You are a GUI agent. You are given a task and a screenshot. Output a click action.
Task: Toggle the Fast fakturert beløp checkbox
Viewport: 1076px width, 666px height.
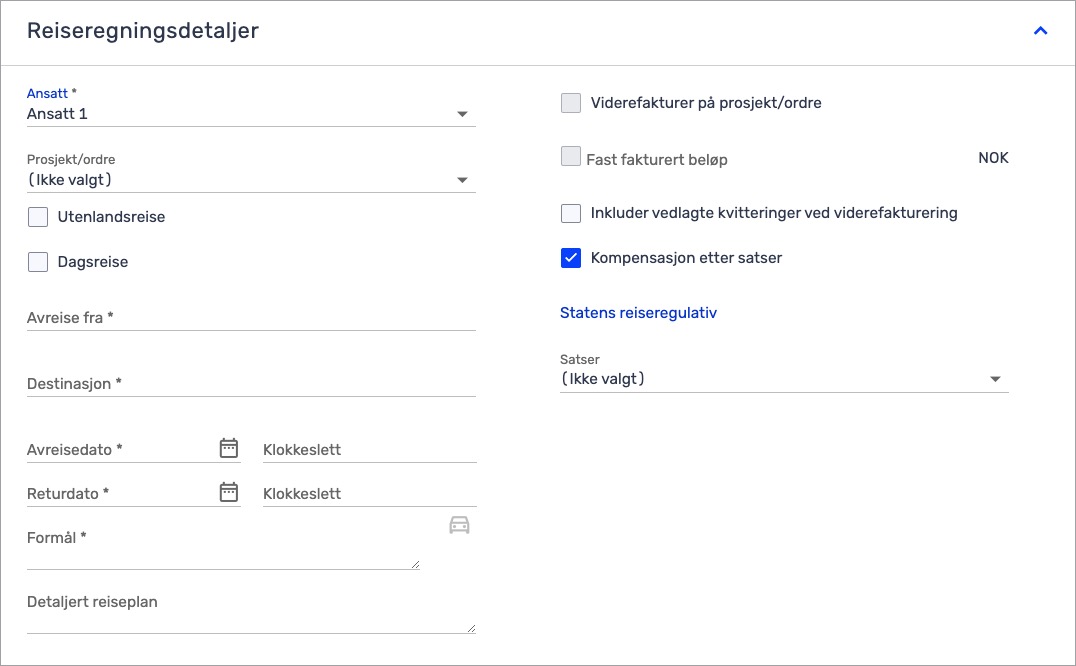pyautogui.click(x=571, y=157)
